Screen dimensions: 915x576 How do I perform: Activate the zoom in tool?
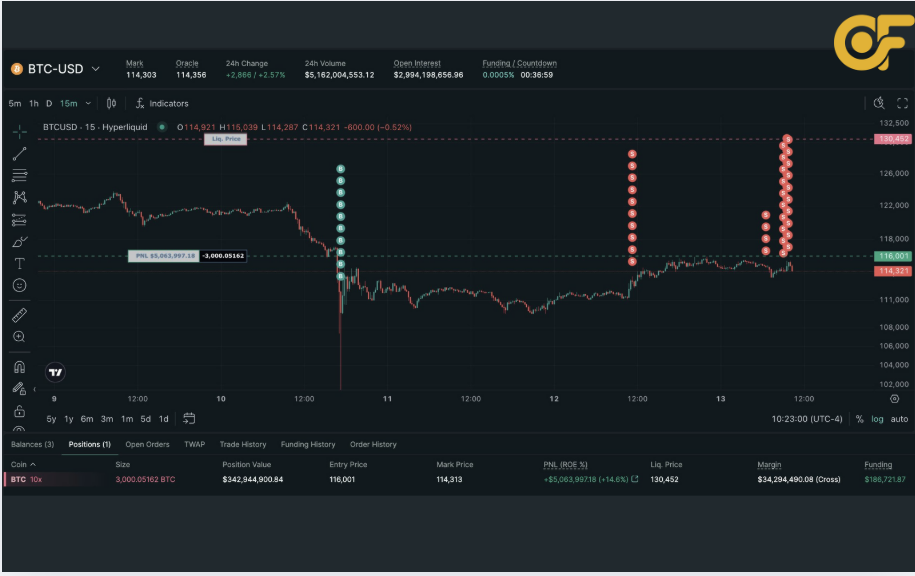point(19,337)
